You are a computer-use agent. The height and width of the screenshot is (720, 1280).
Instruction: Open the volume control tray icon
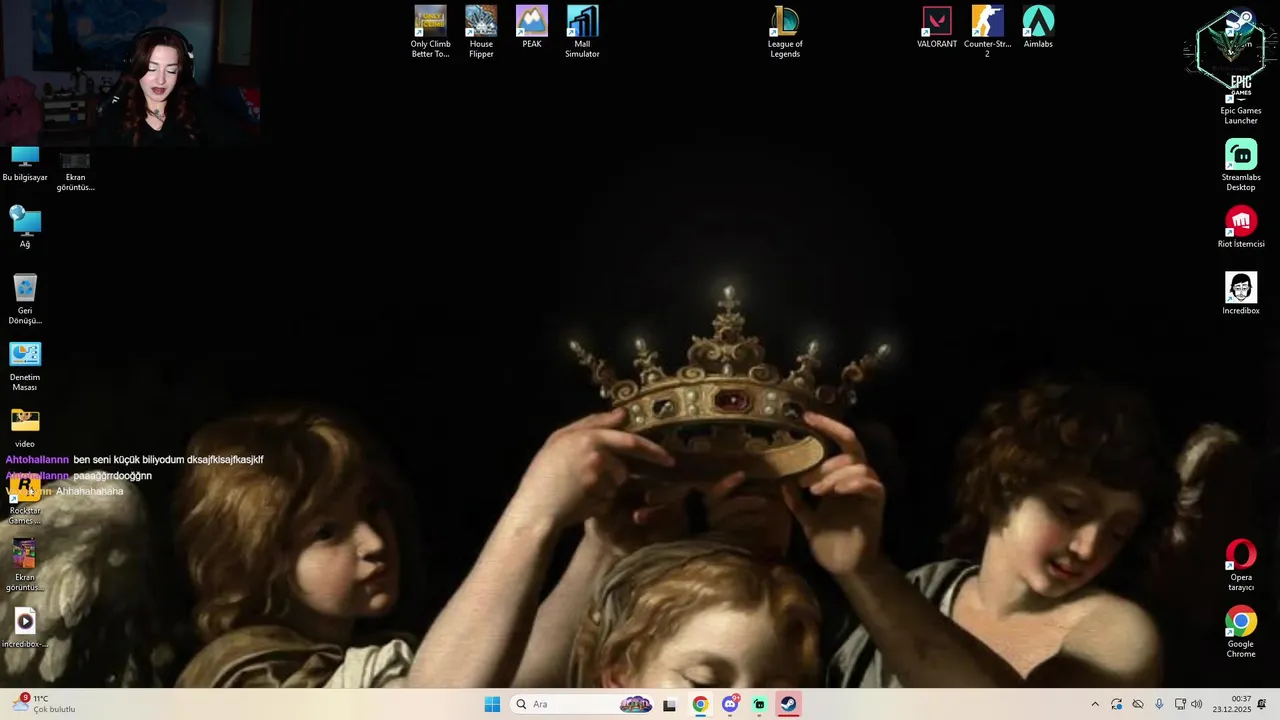(1197, 704)
